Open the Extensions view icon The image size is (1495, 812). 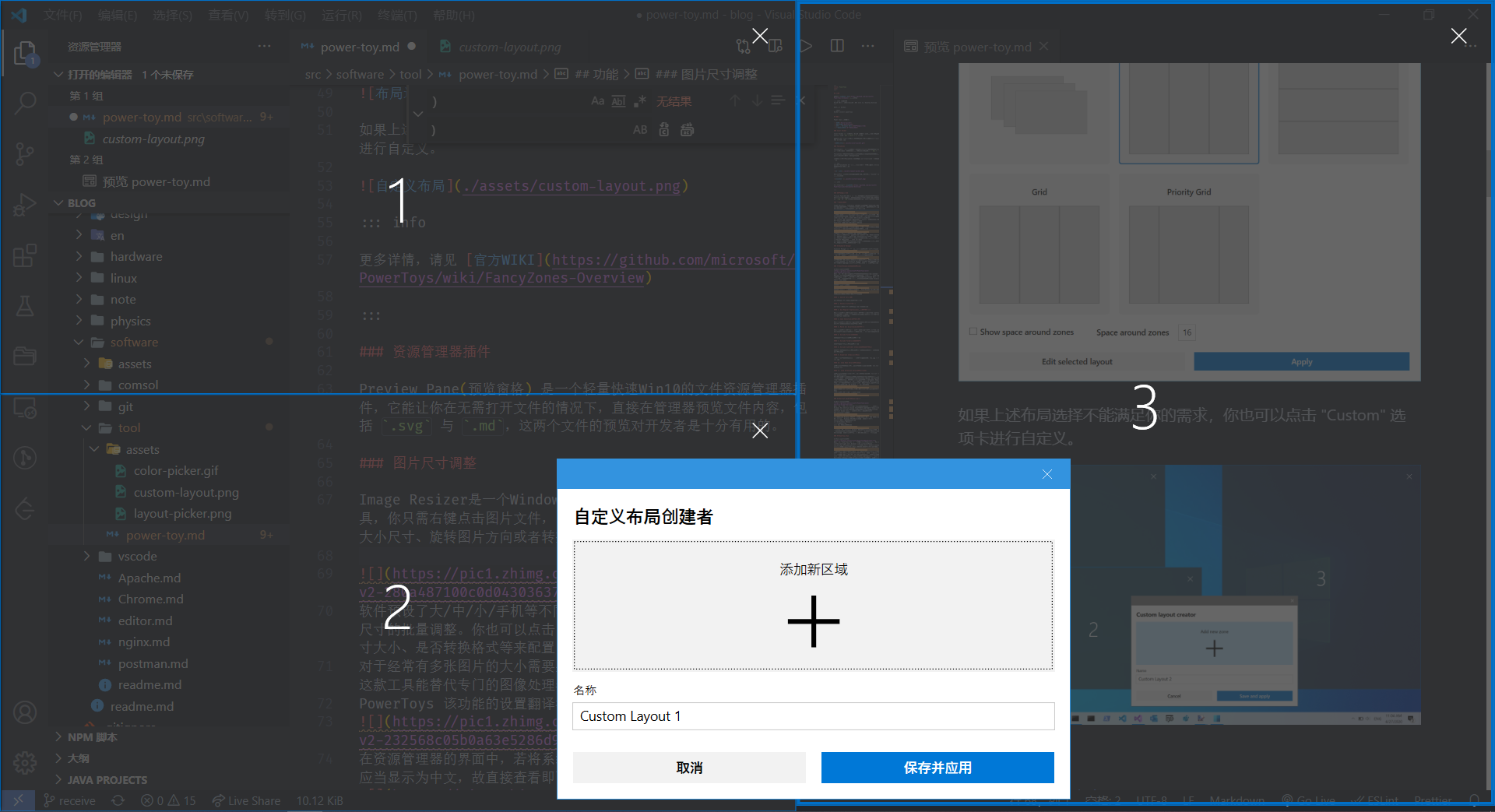click(x=25, y=255)
